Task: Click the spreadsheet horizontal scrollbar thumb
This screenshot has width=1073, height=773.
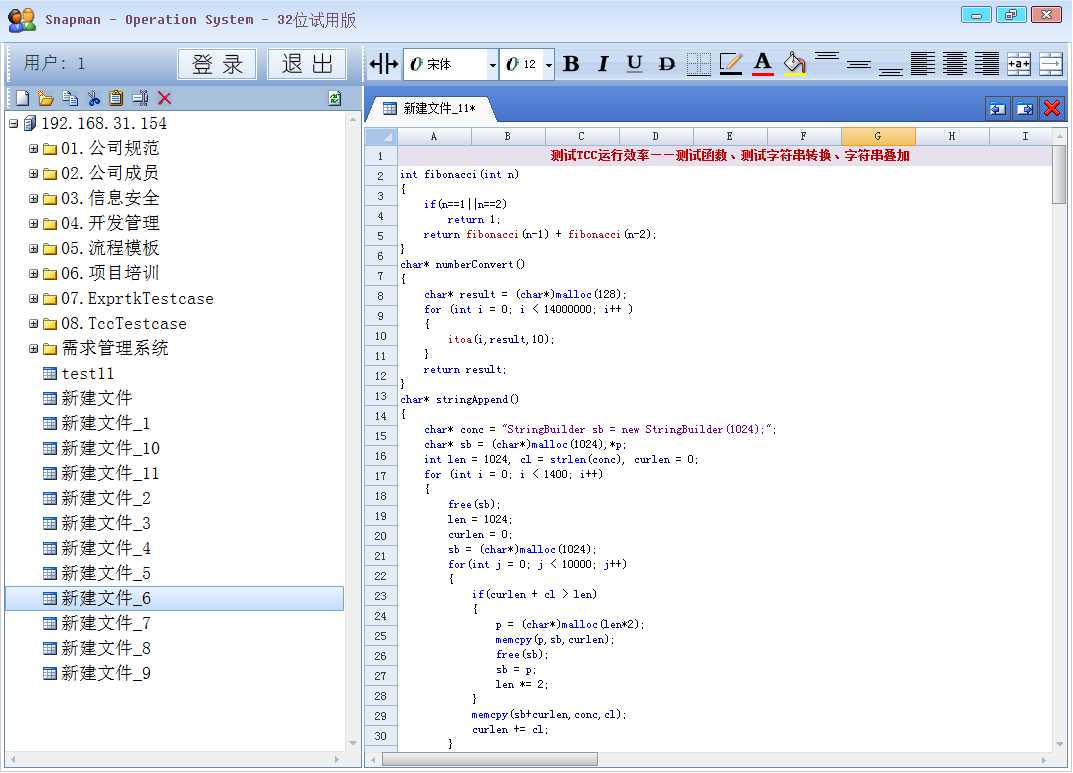Action: coord(489,759)
